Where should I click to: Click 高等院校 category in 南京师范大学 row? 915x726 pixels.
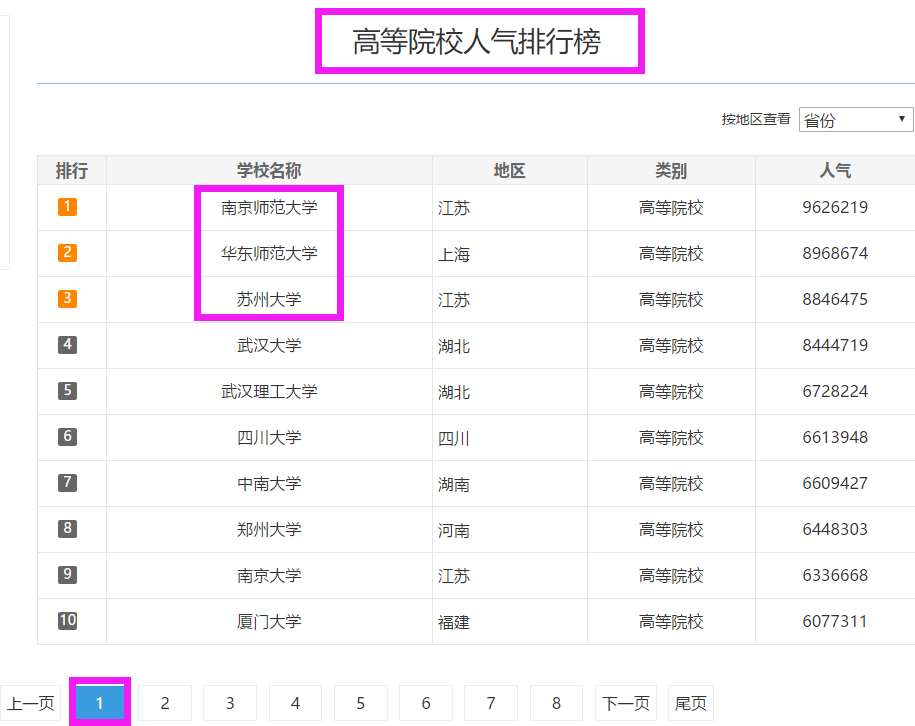(x=671, y=207)
